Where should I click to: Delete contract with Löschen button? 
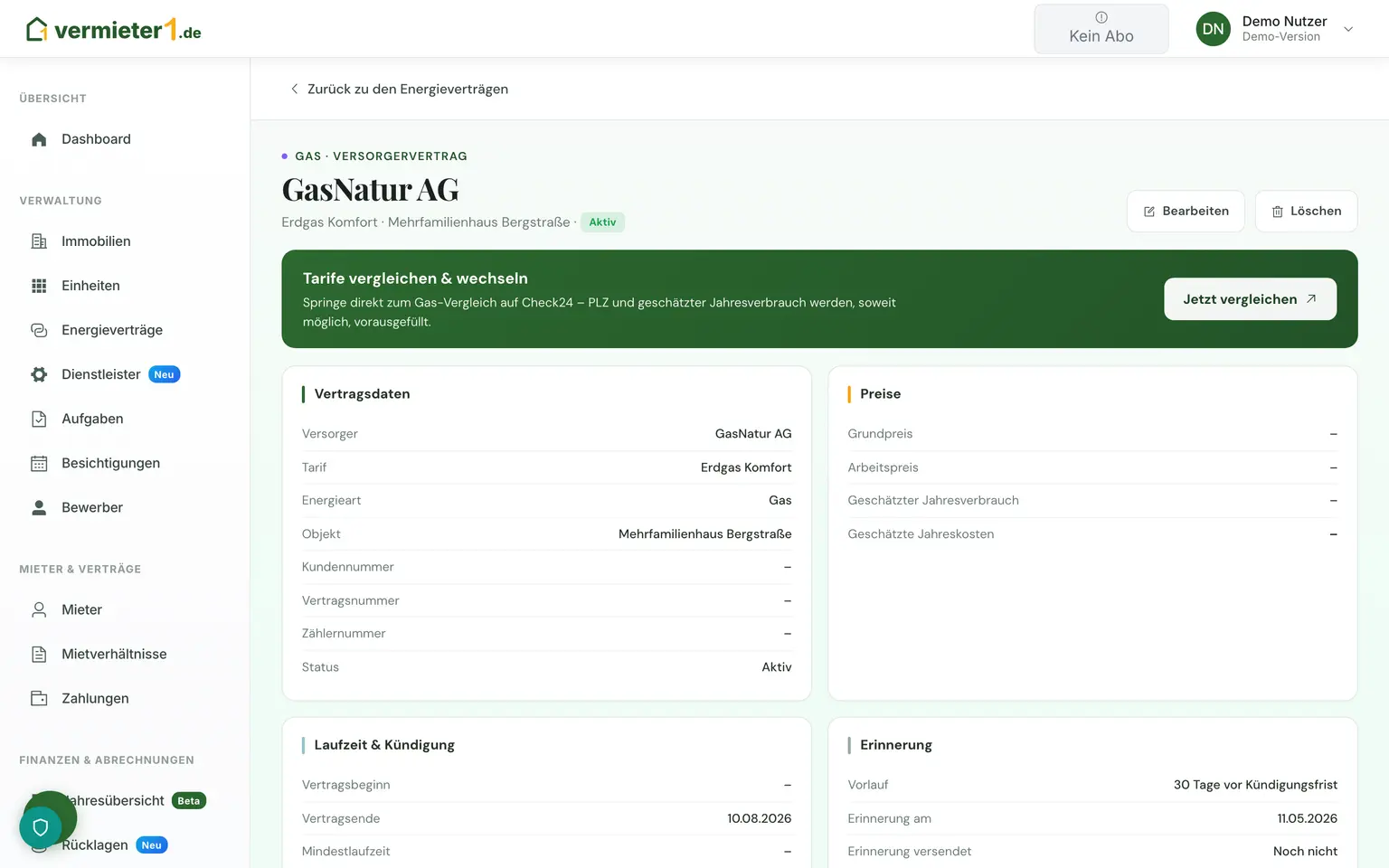click(1306, 212)
